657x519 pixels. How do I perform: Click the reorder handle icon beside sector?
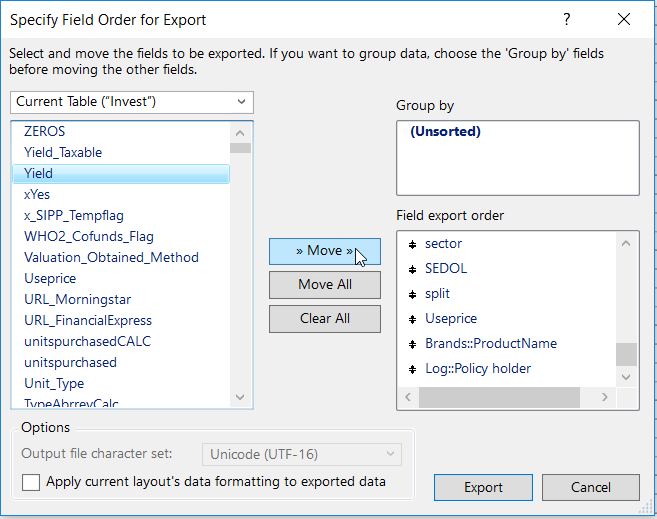point(412,244)
